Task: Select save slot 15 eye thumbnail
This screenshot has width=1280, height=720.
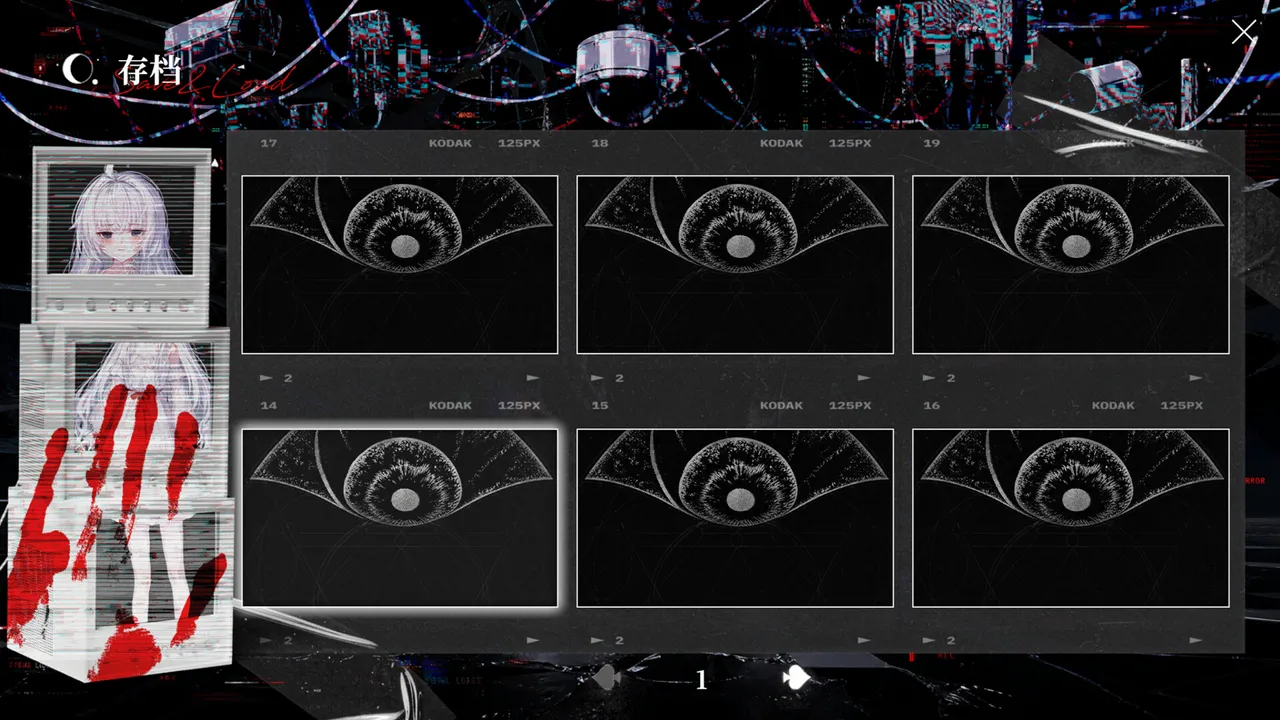Action: pos(735,518)
